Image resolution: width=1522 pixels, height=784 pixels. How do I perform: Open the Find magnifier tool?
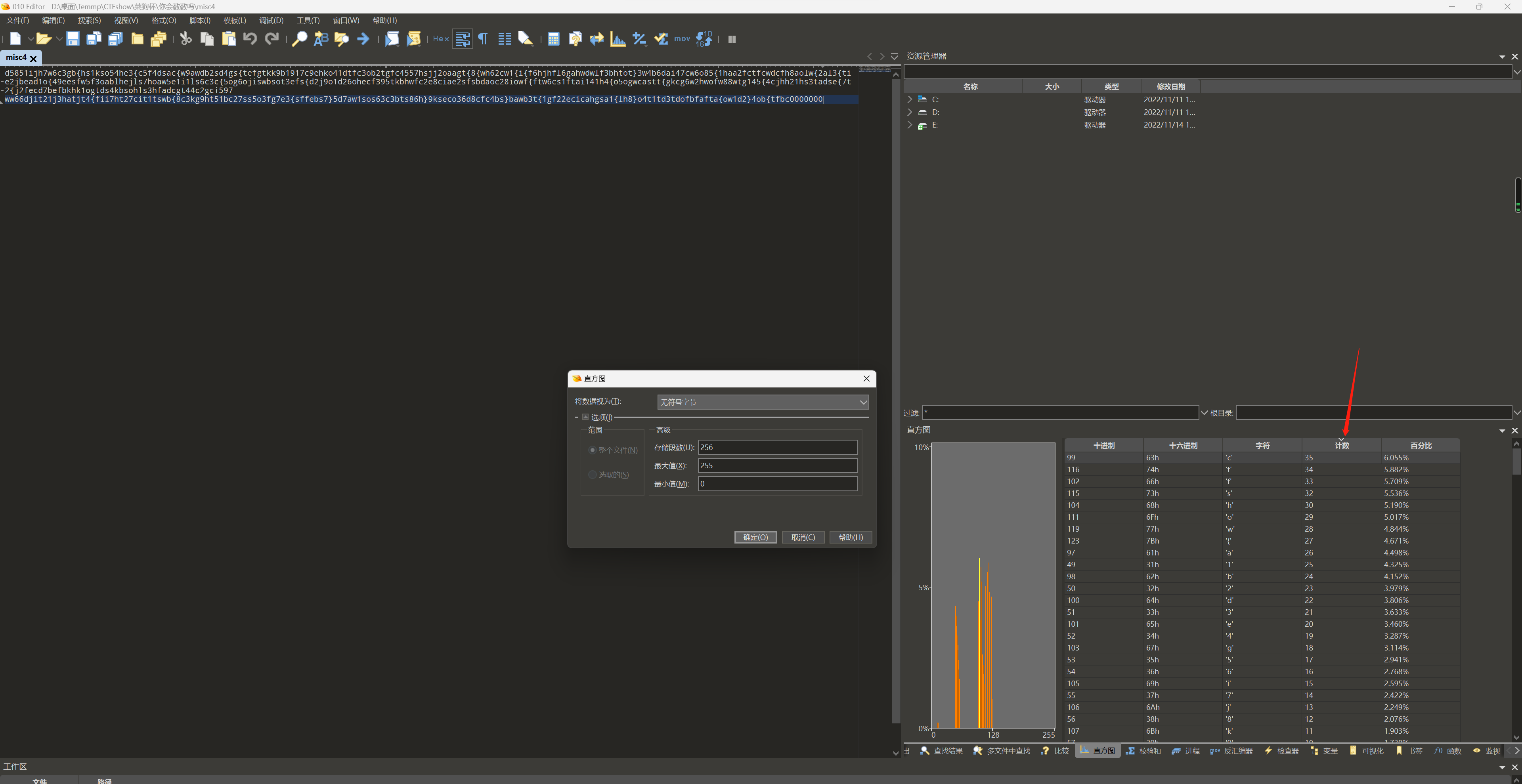click(x=299, y=39)
